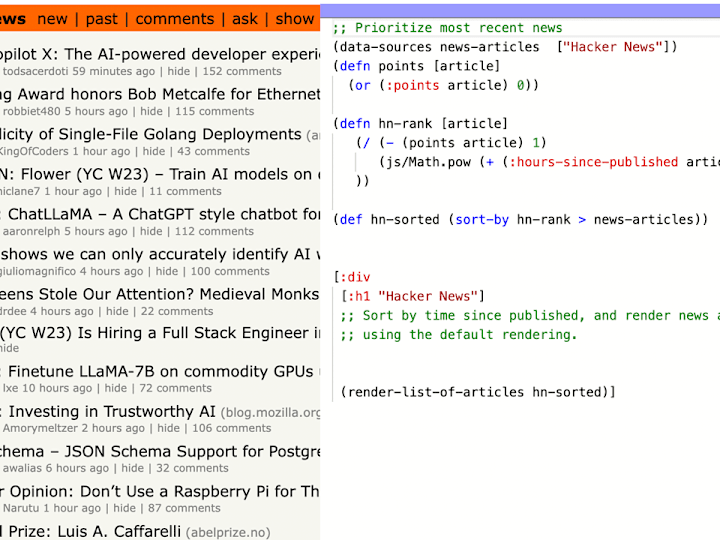This screenshot has width=720, height=540.
Task: Open the 'past' link in Hacker News header
Action: coord(101,19)
